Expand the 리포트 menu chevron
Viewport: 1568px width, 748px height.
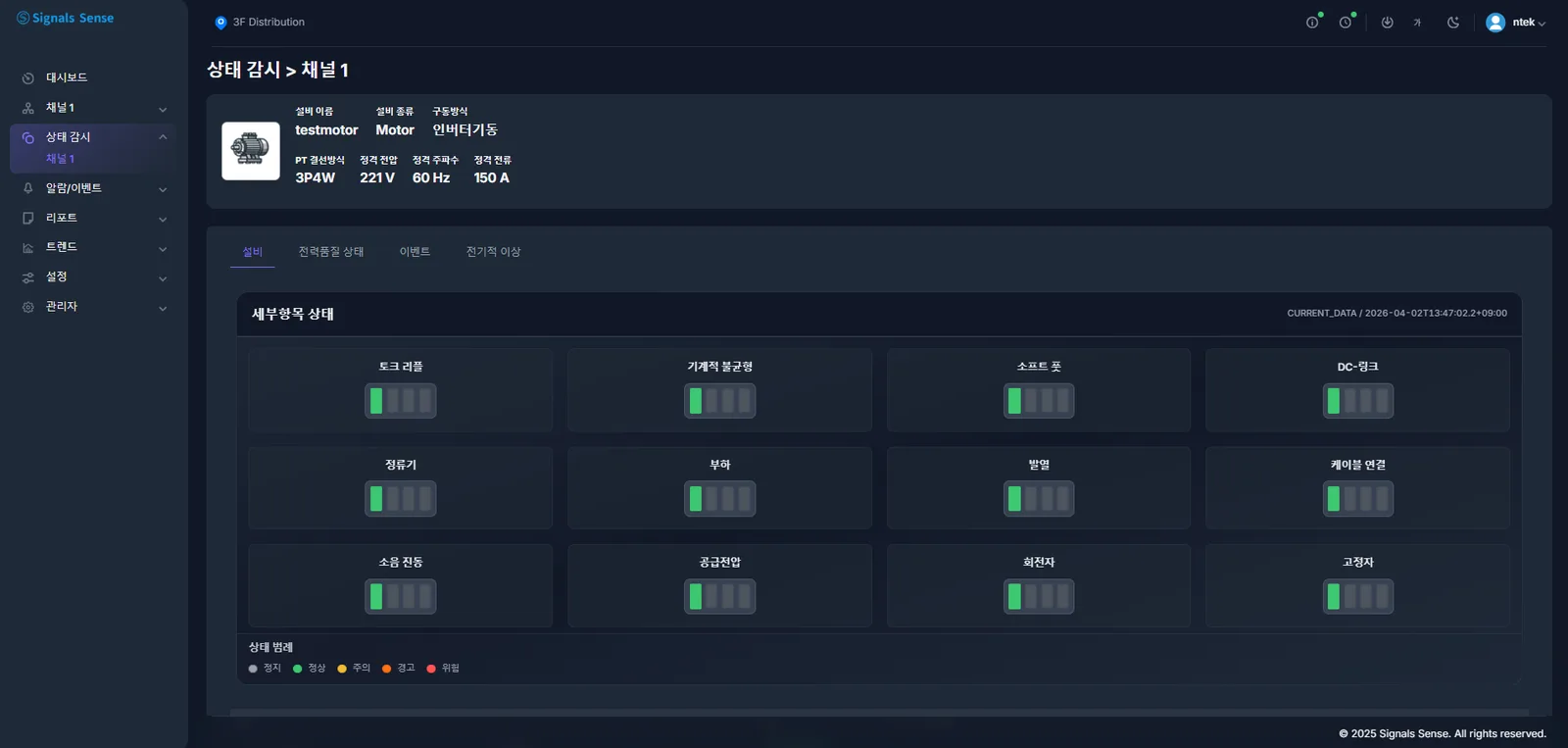pyautogui.click(x=163, y=219)
